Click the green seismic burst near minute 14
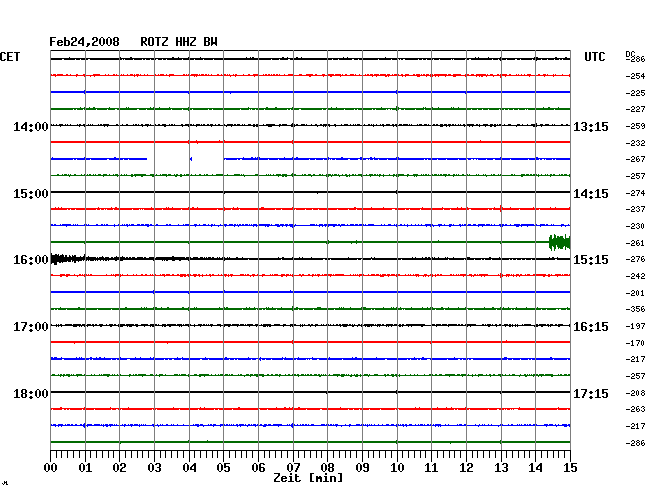 coord(560,242)
